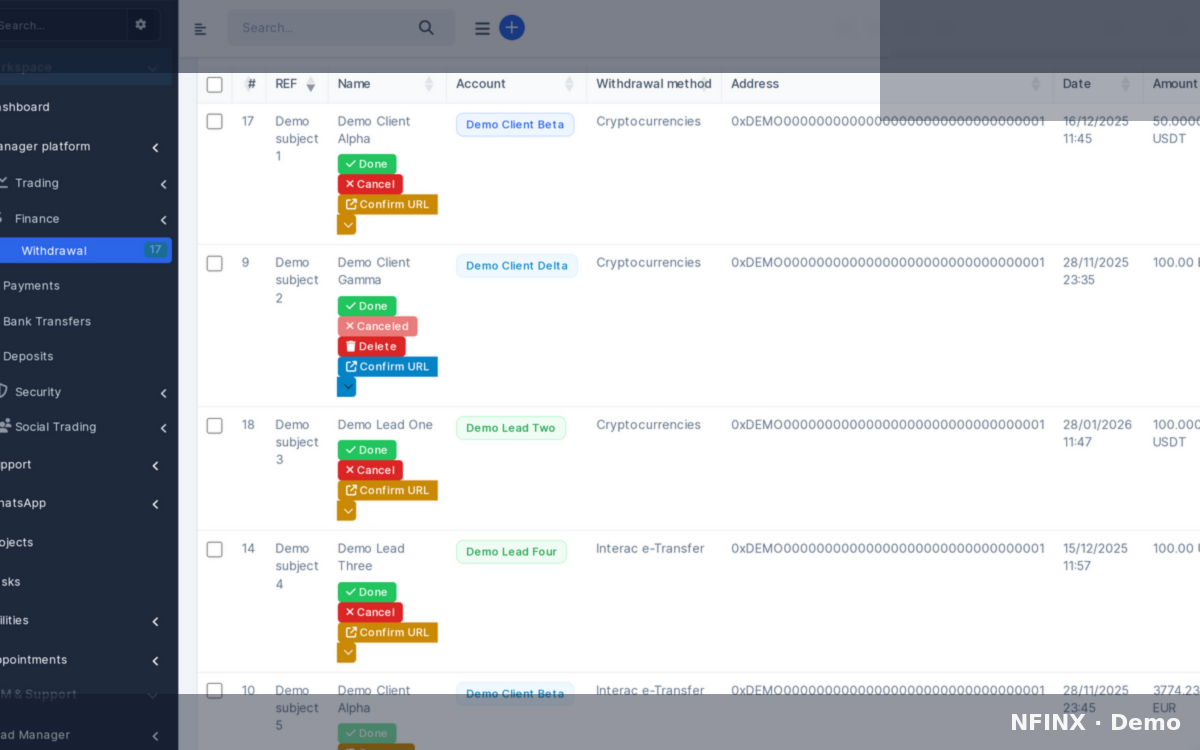Open Confirm URL for Demo subject 4
1200x750 pixels.
click(387, 632)
